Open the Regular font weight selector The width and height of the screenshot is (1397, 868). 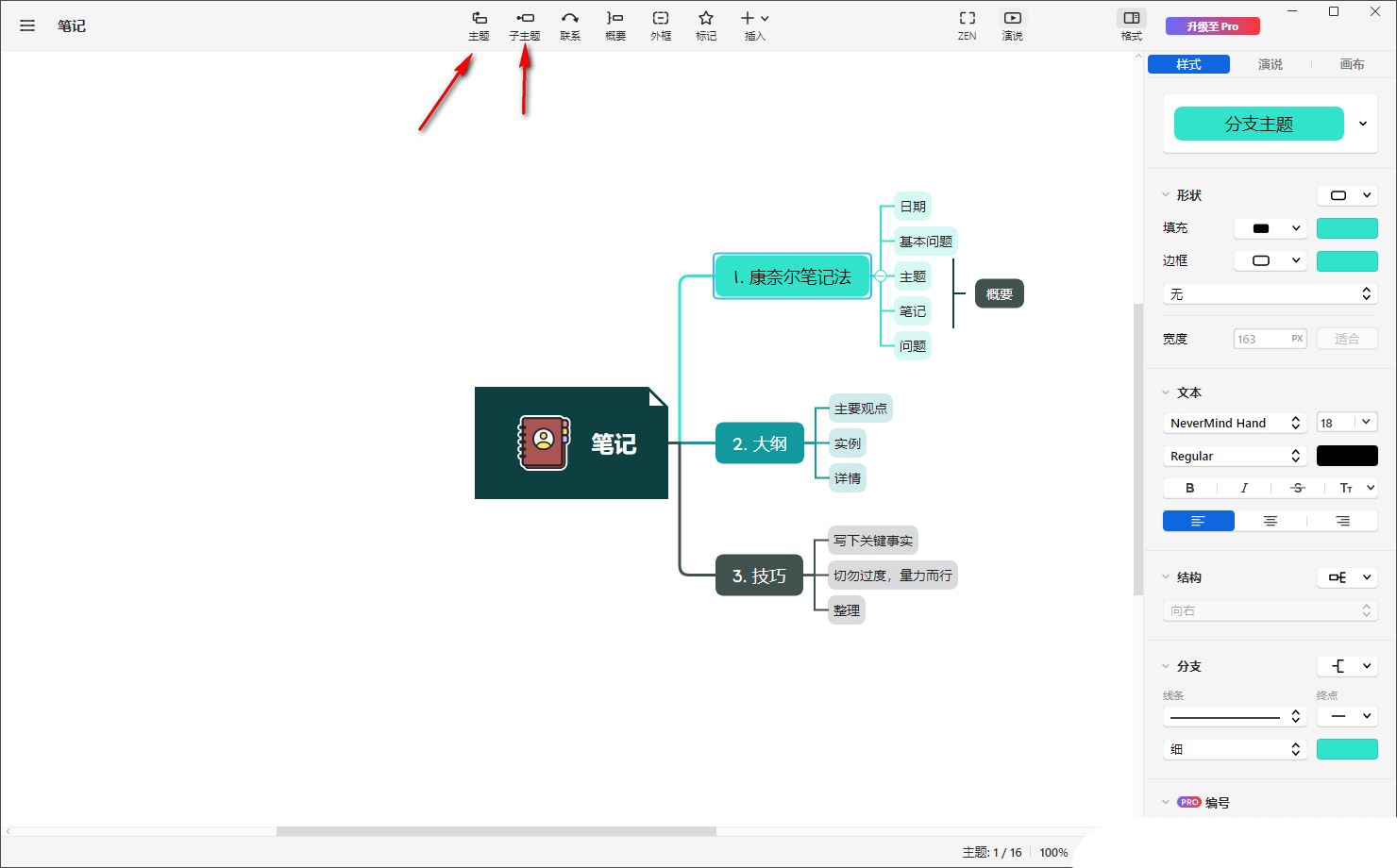click(1235, 456)
